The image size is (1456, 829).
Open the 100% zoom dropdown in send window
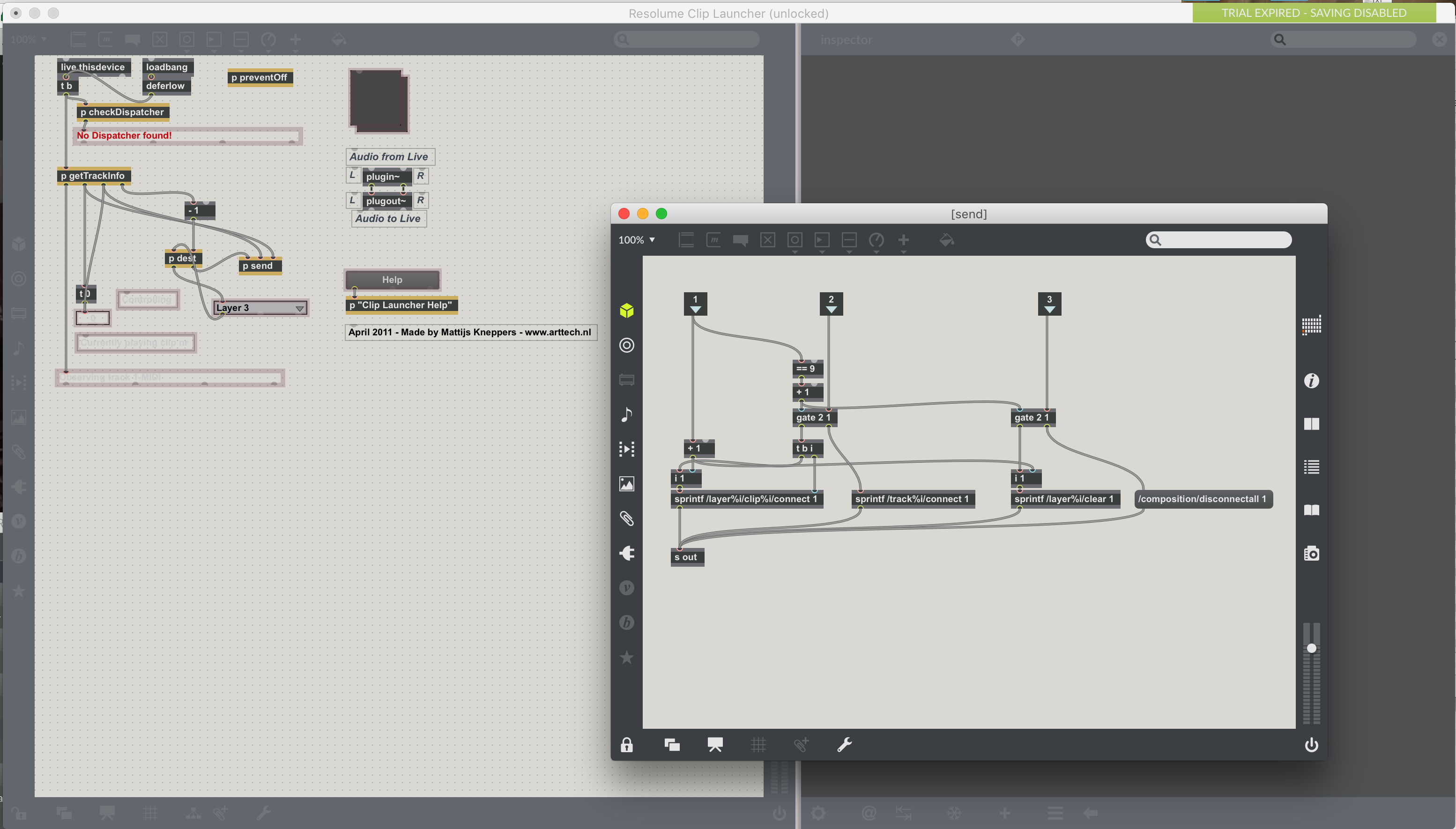[x=637, y=240]
